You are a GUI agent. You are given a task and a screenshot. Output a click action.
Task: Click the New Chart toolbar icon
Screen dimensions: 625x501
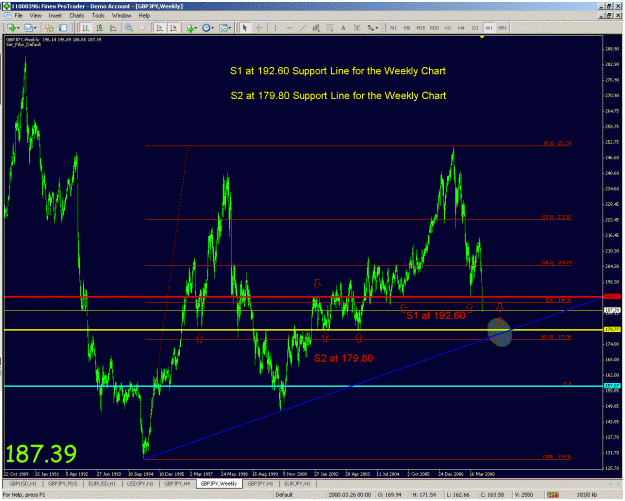tap(11, 28)
